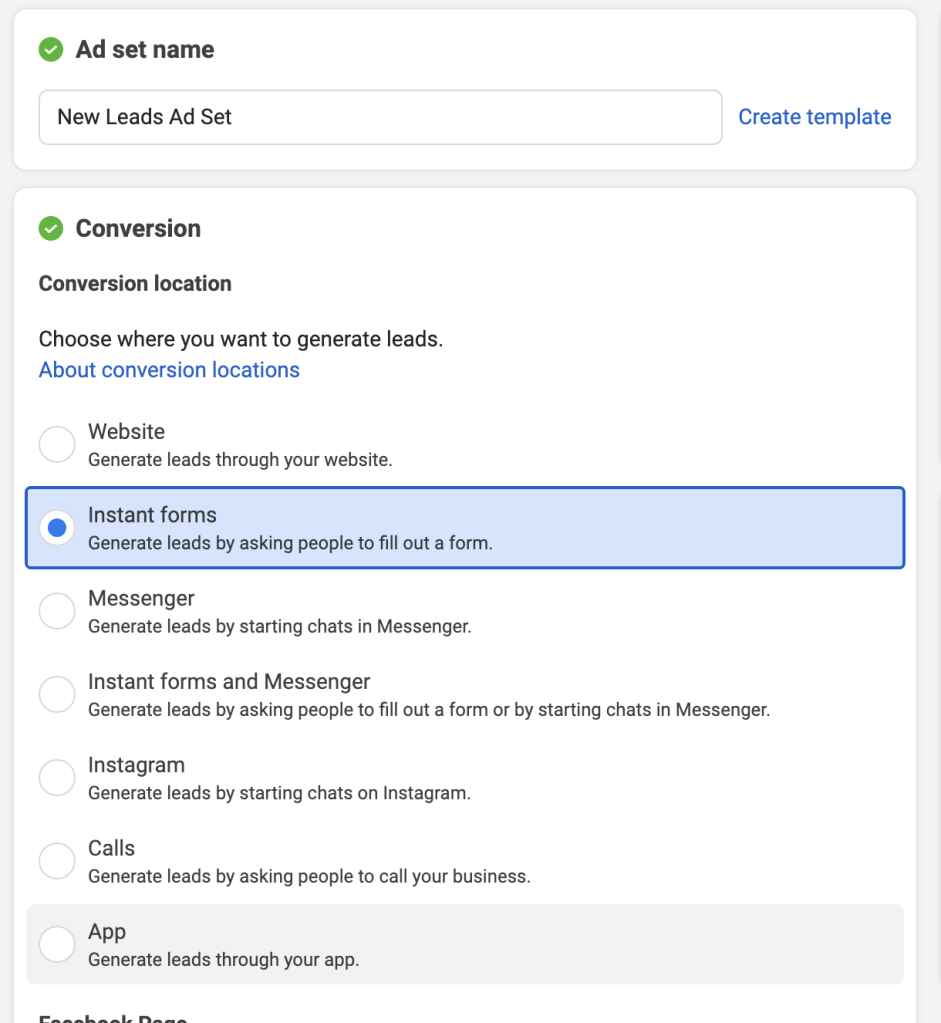Click 'Generate leads through your website' description
This screenshot has height=1023, width=941.
240,461
